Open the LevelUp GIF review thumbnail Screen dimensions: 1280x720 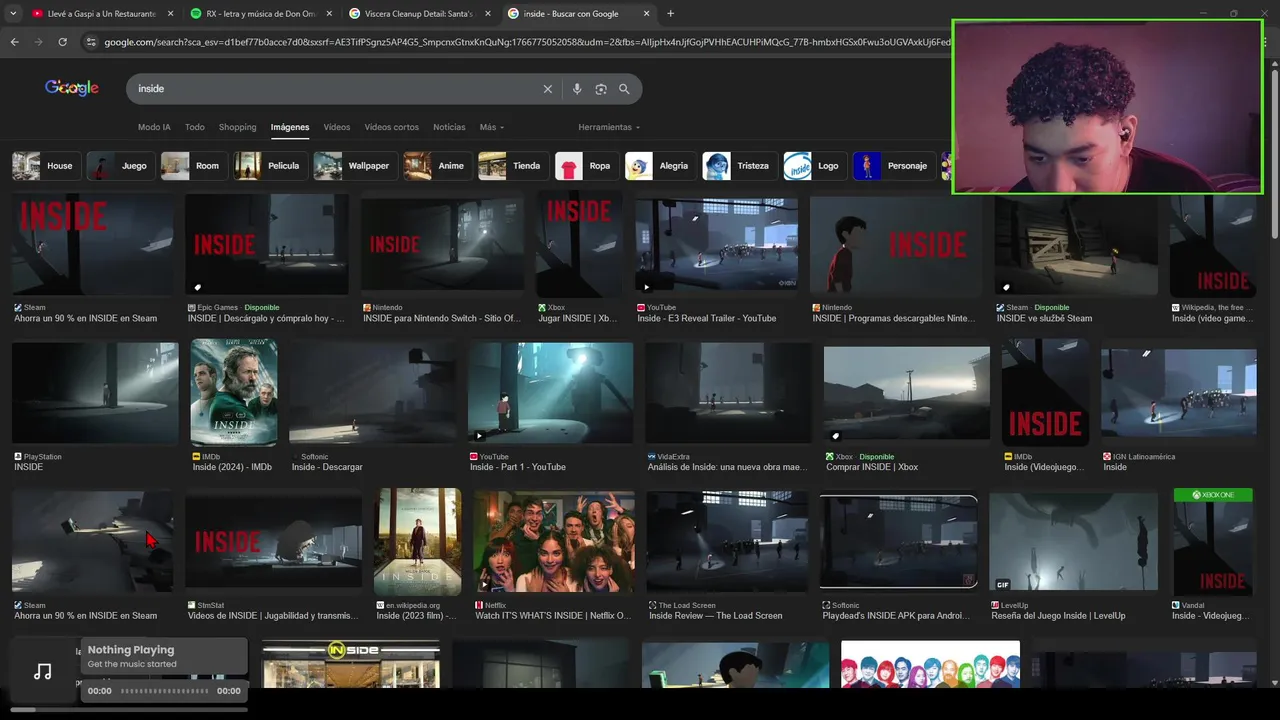coord(1074,542)
